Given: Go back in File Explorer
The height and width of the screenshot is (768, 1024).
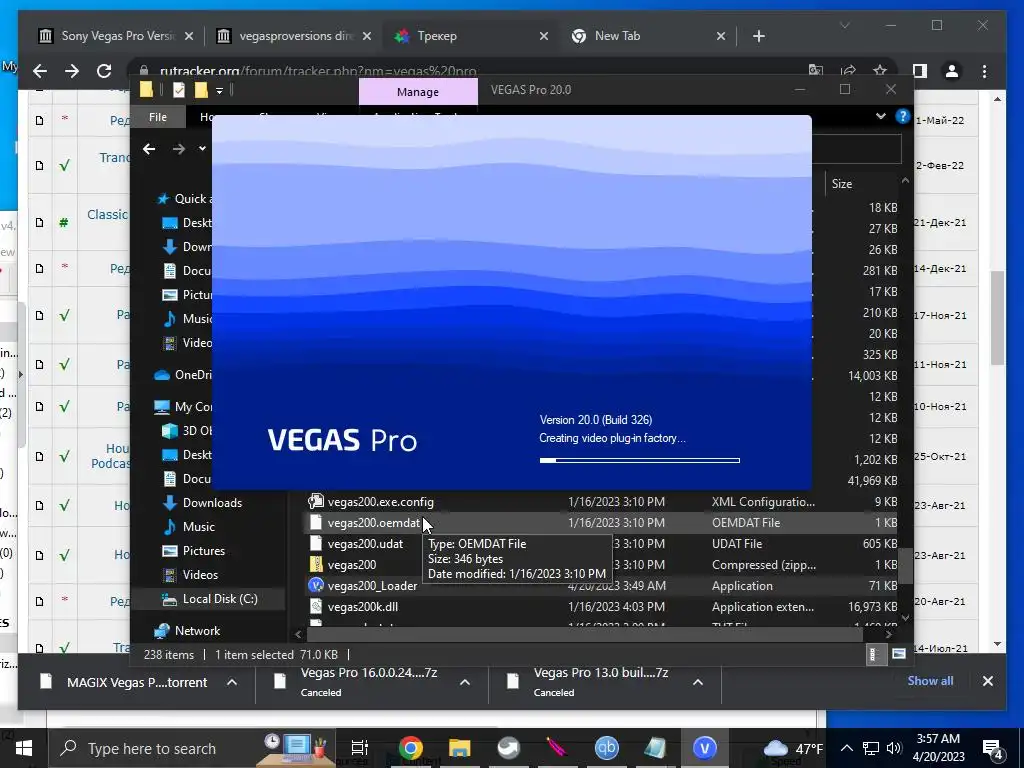Looking at the screenshot, I should (149, 149).
